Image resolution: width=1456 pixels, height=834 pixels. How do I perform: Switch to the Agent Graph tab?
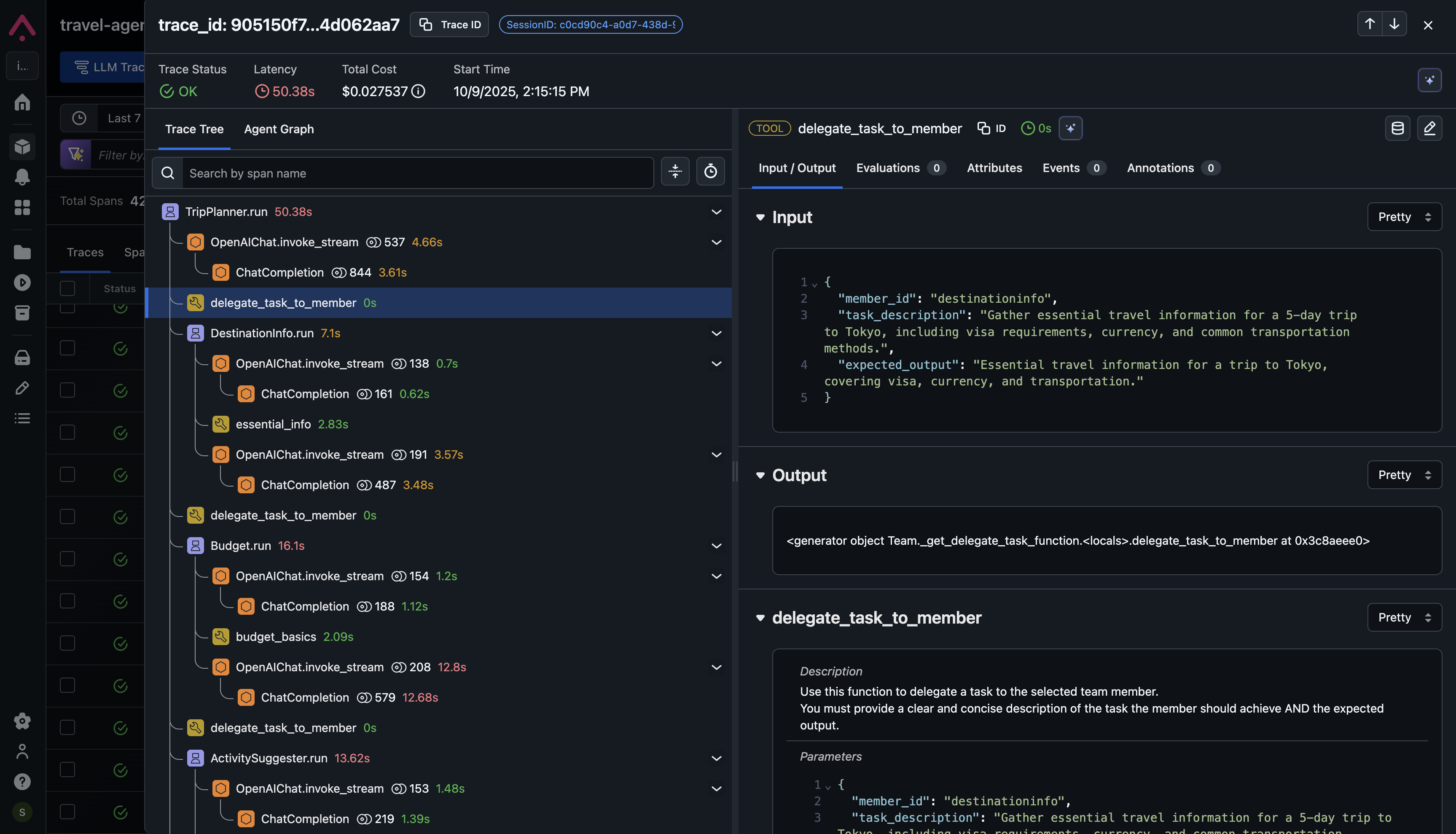coord(279,129)
